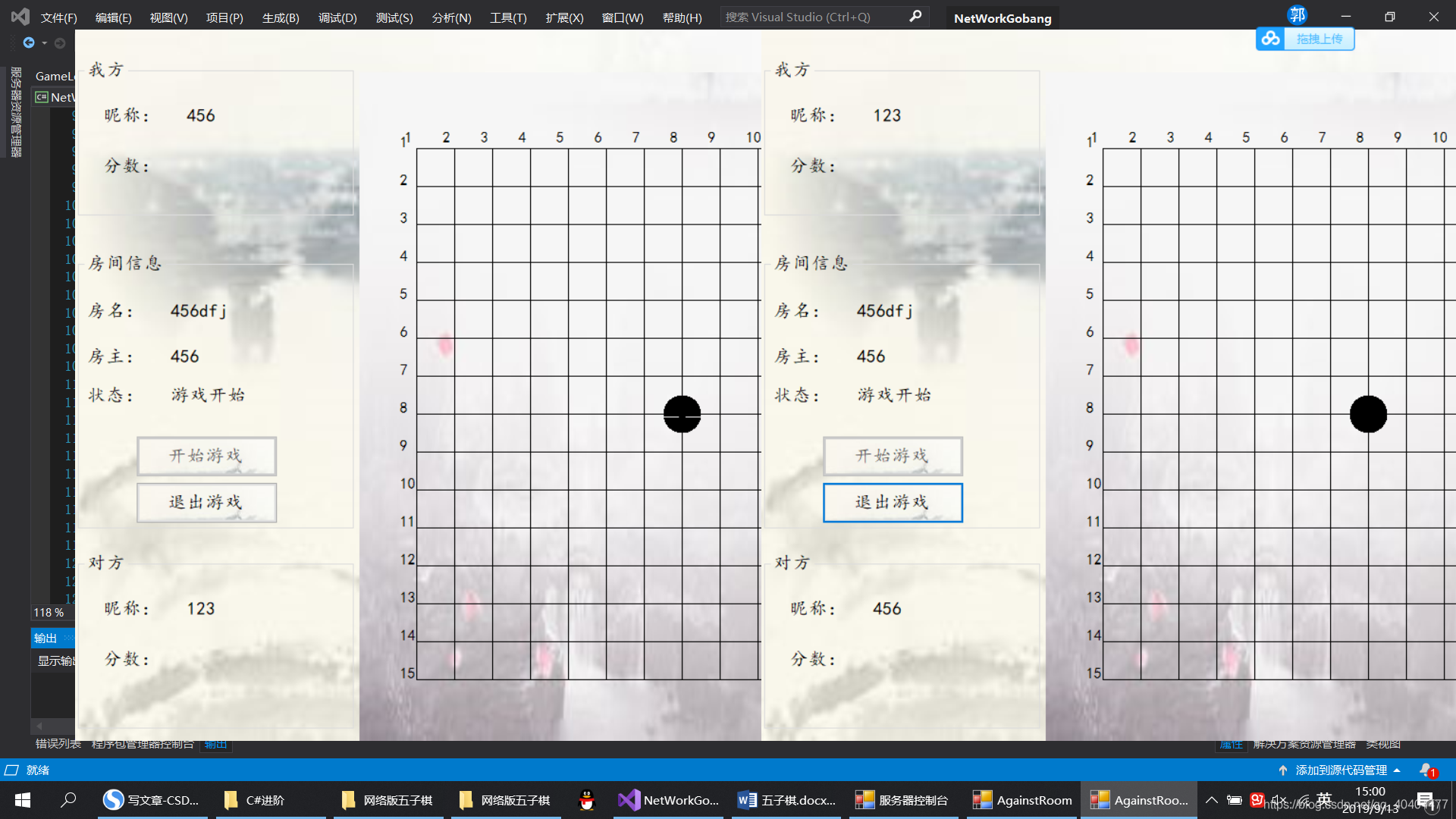Click the notification bell with red badge

coord(1427,770)
